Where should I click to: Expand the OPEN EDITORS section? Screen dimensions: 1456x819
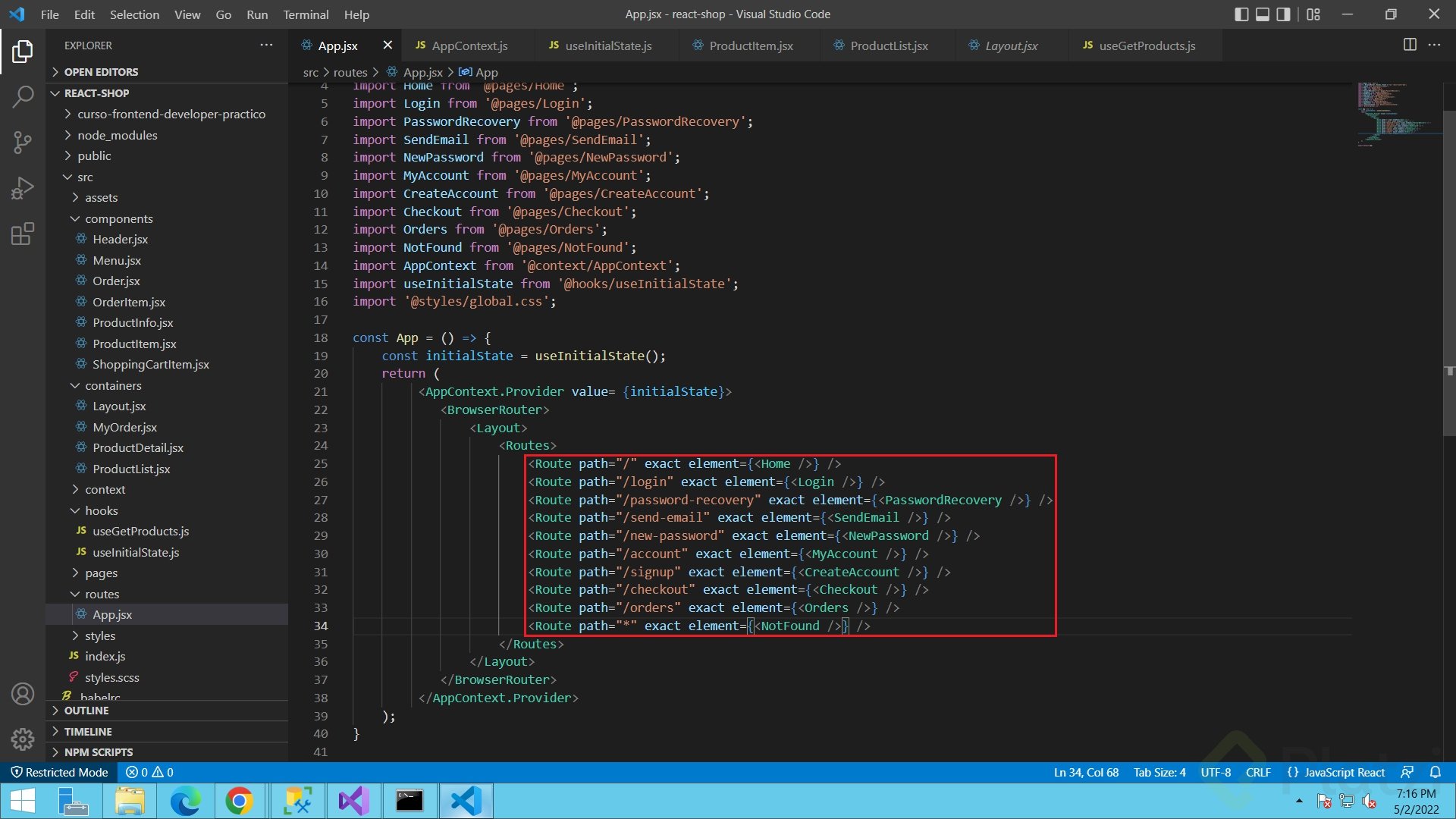[x=101, y=72]
